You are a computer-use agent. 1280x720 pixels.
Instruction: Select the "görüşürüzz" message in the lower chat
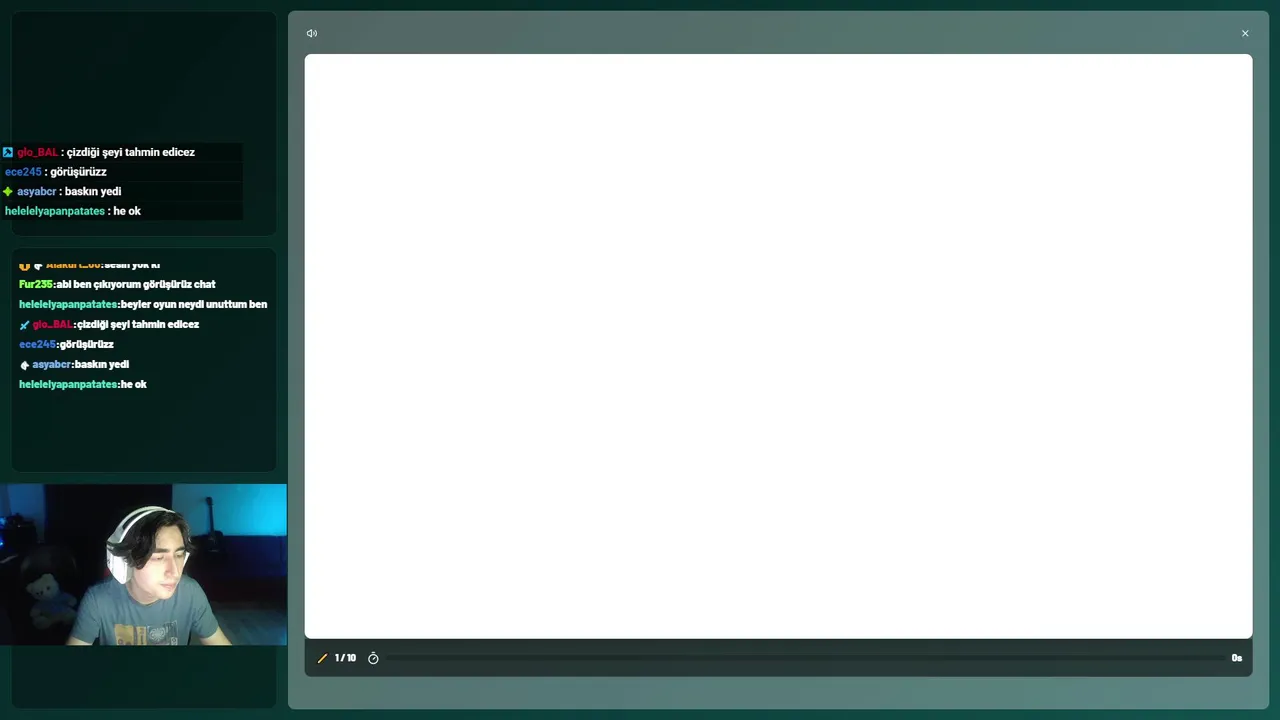87,344
